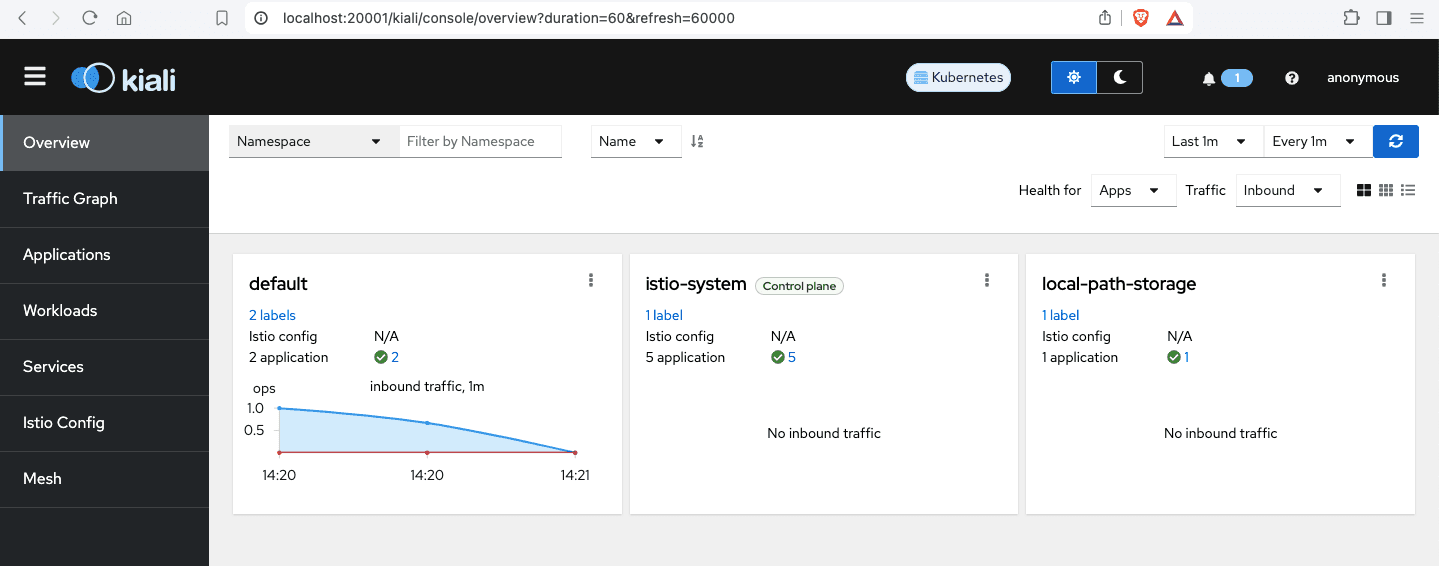Toggle the sort order icon
Image resolution: width=1439 pixels, height=566 pixels.
pos(697,142)
